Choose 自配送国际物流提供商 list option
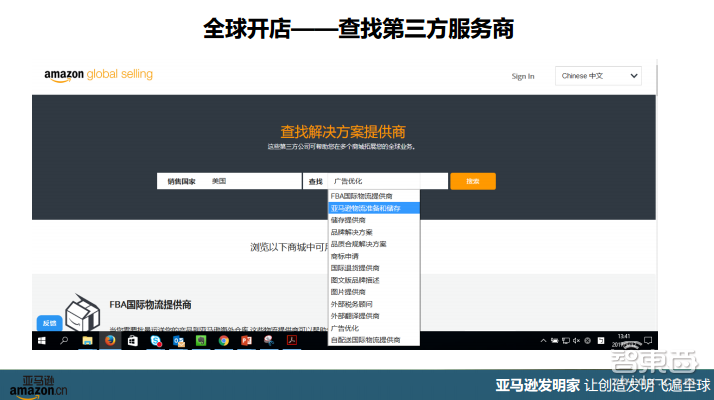Viewport: 714px width, 400px height. [364, 340]
